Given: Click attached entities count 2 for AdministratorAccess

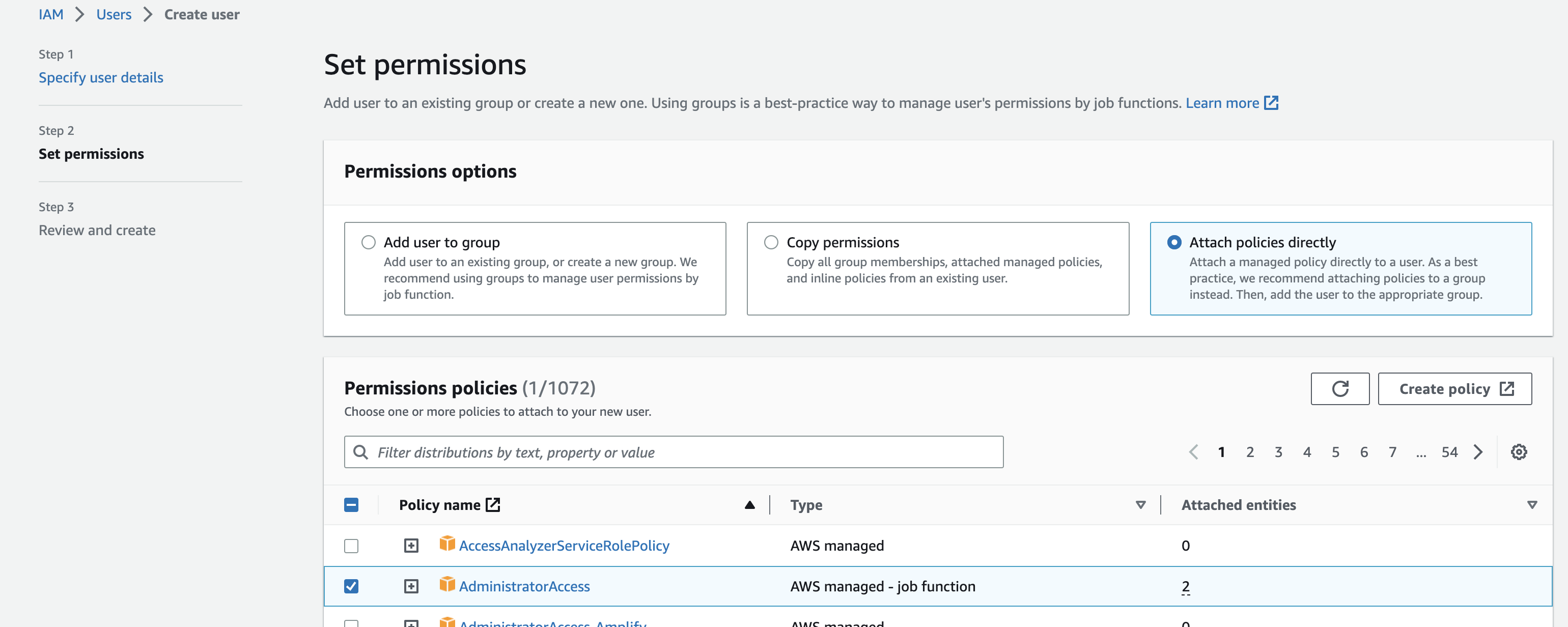Looking at the screenshot, I should tap(1185, 586).
